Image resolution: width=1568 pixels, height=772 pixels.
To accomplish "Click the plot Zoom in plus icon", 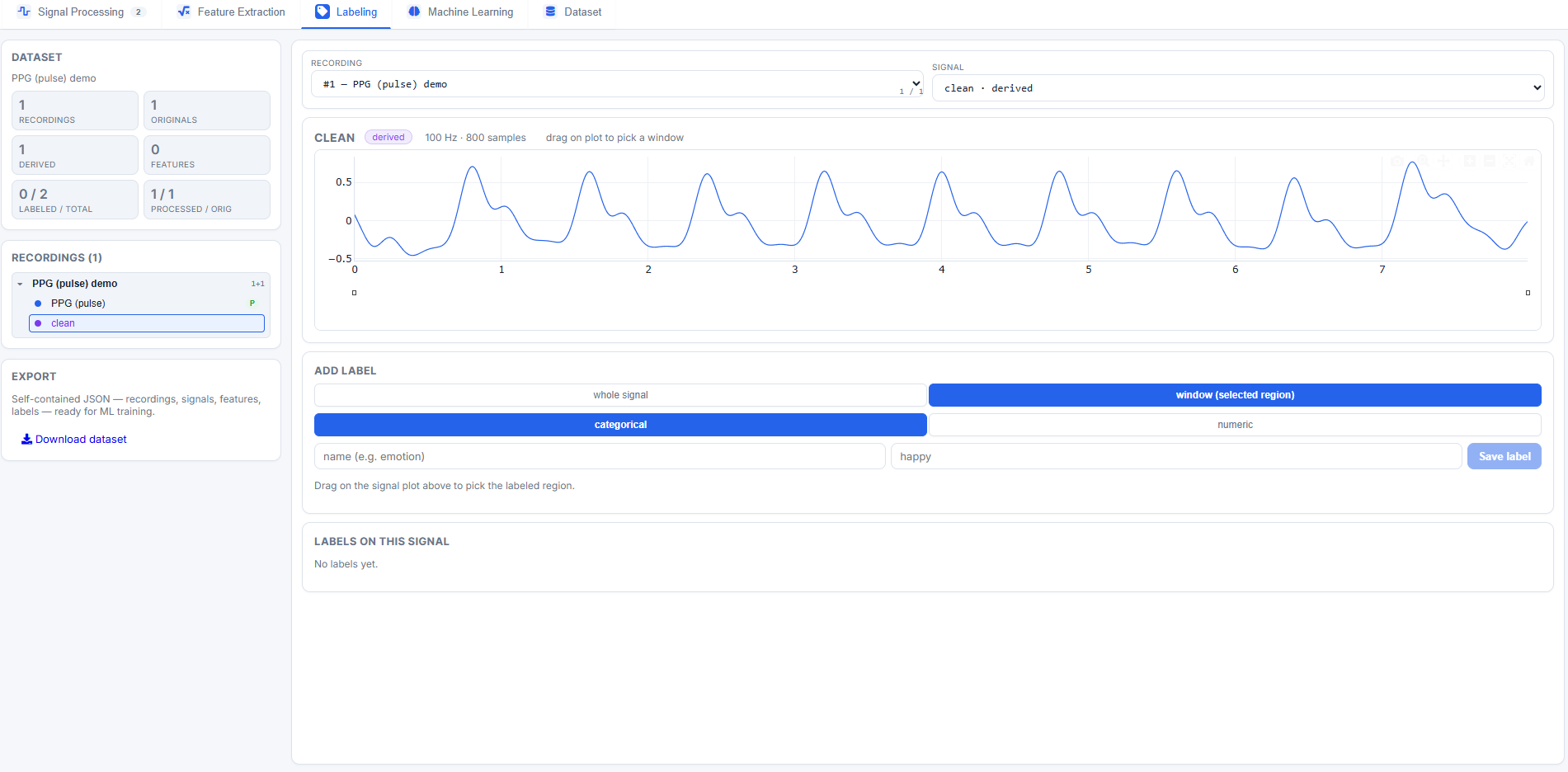I will pyautogui.click(x=1470, y=161).
